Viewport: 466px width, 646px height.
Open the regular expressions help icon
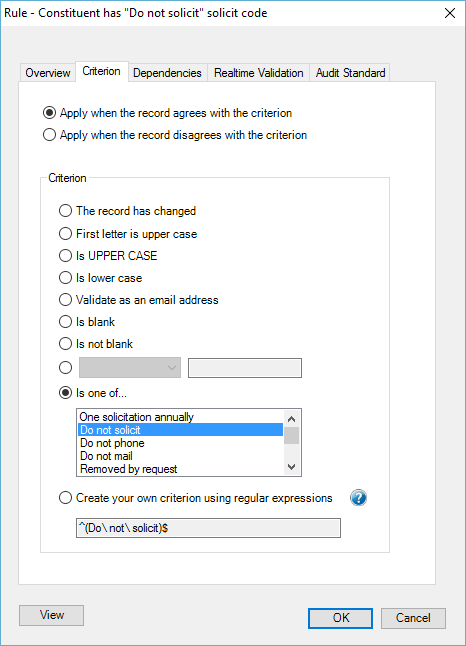pos(358,498)
